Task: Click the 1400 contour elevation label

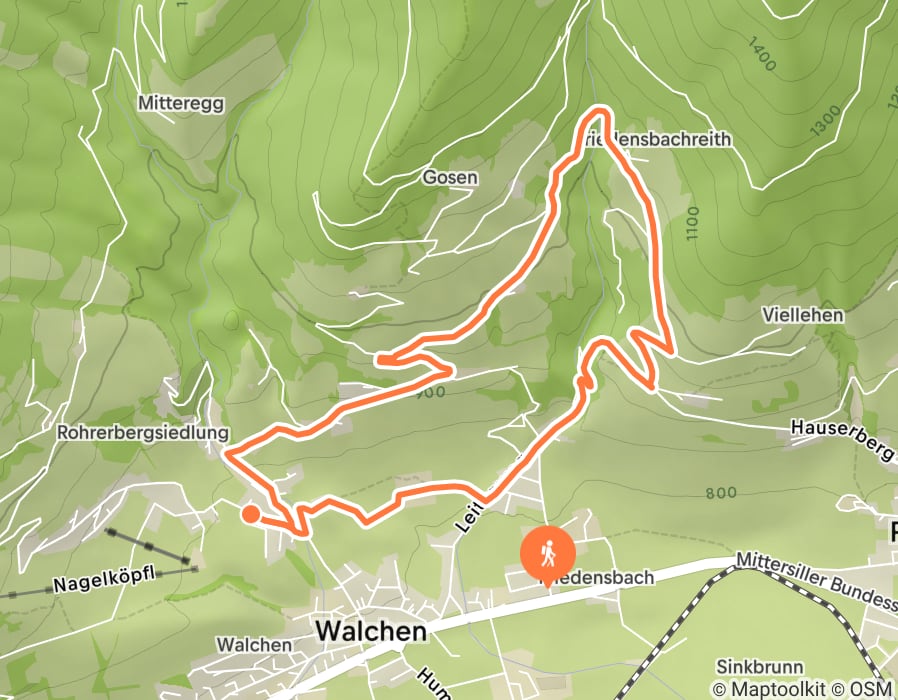Action: pyautogui.click(x=762, y=54)
